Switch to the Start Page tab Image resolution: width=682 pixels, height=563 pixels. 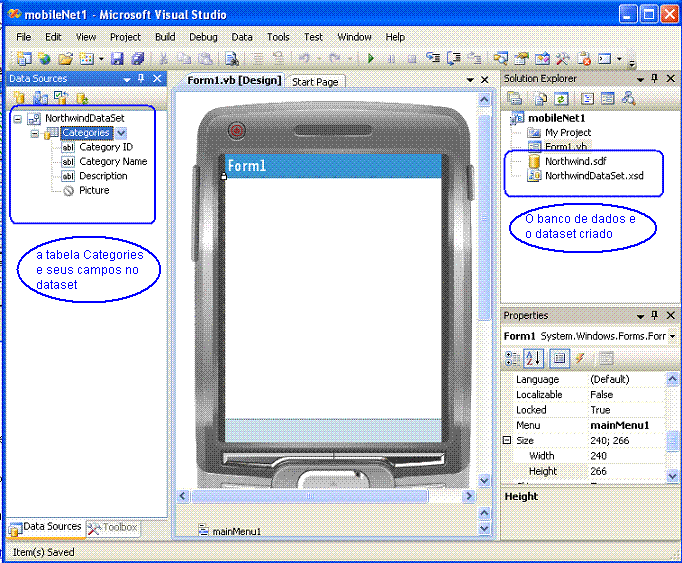(315, 82)
